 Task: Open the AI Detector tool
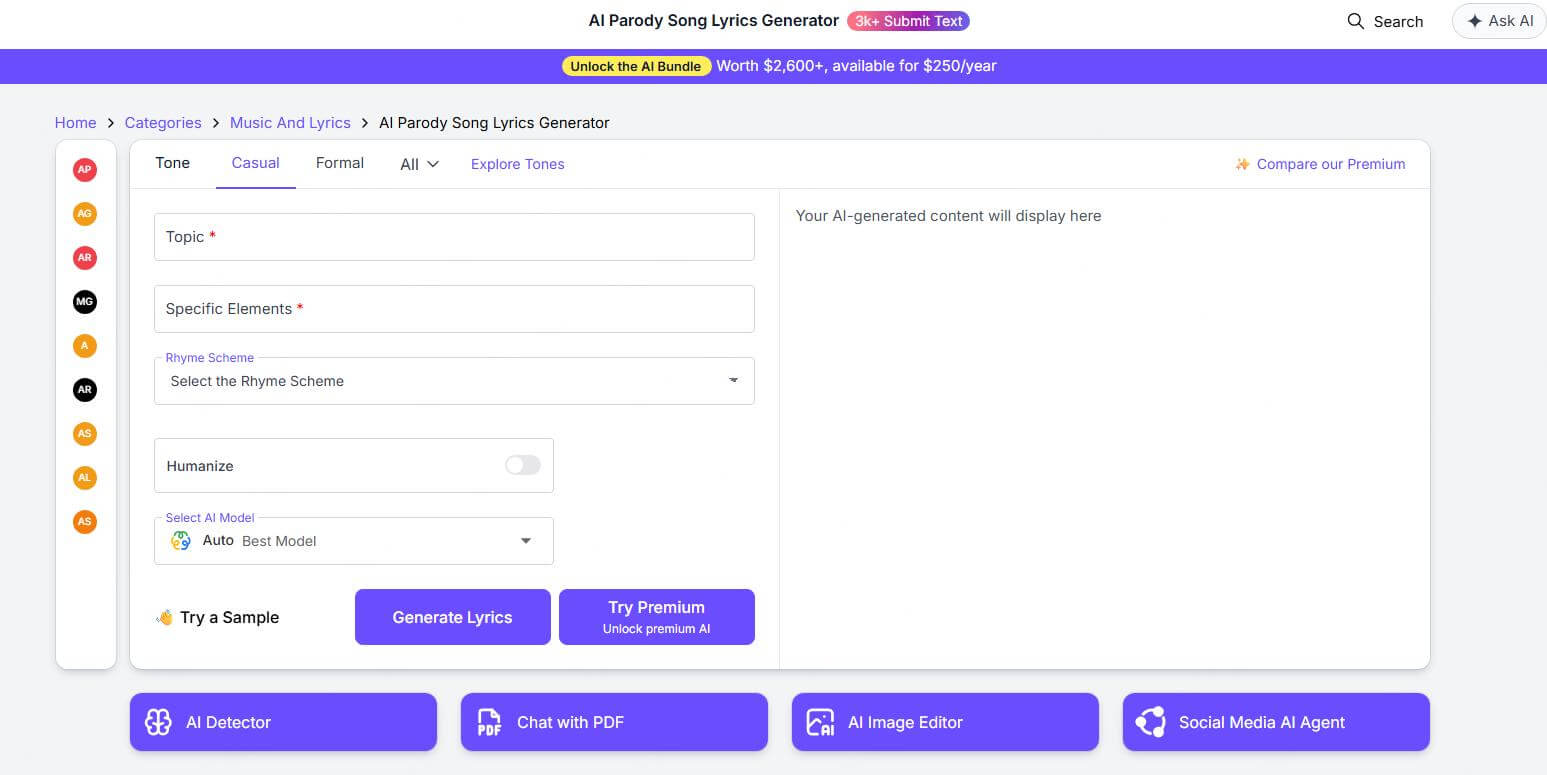click(282, 722)
